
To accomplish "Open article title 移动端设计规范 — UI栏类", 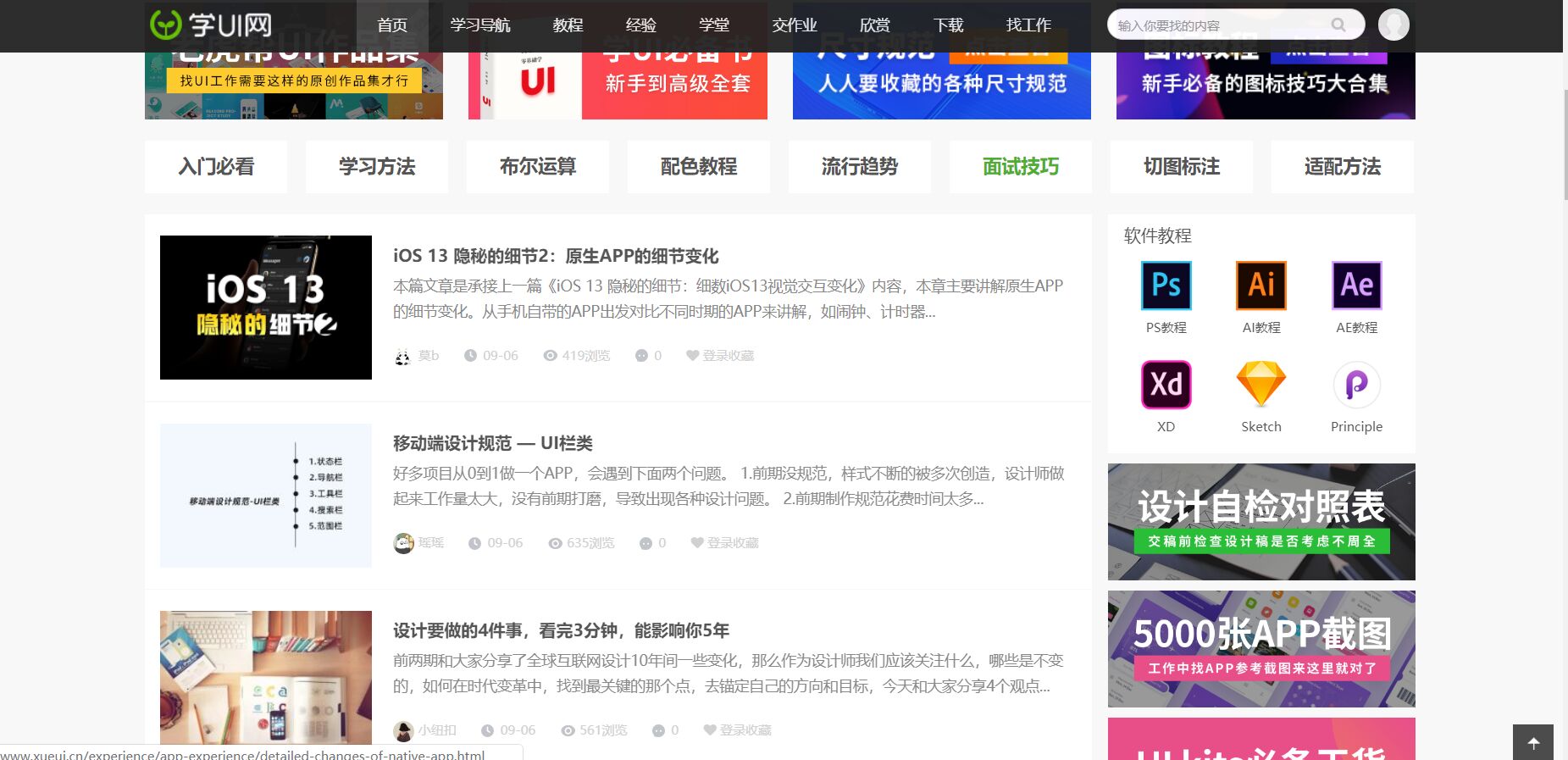I will tap(493, 443).
